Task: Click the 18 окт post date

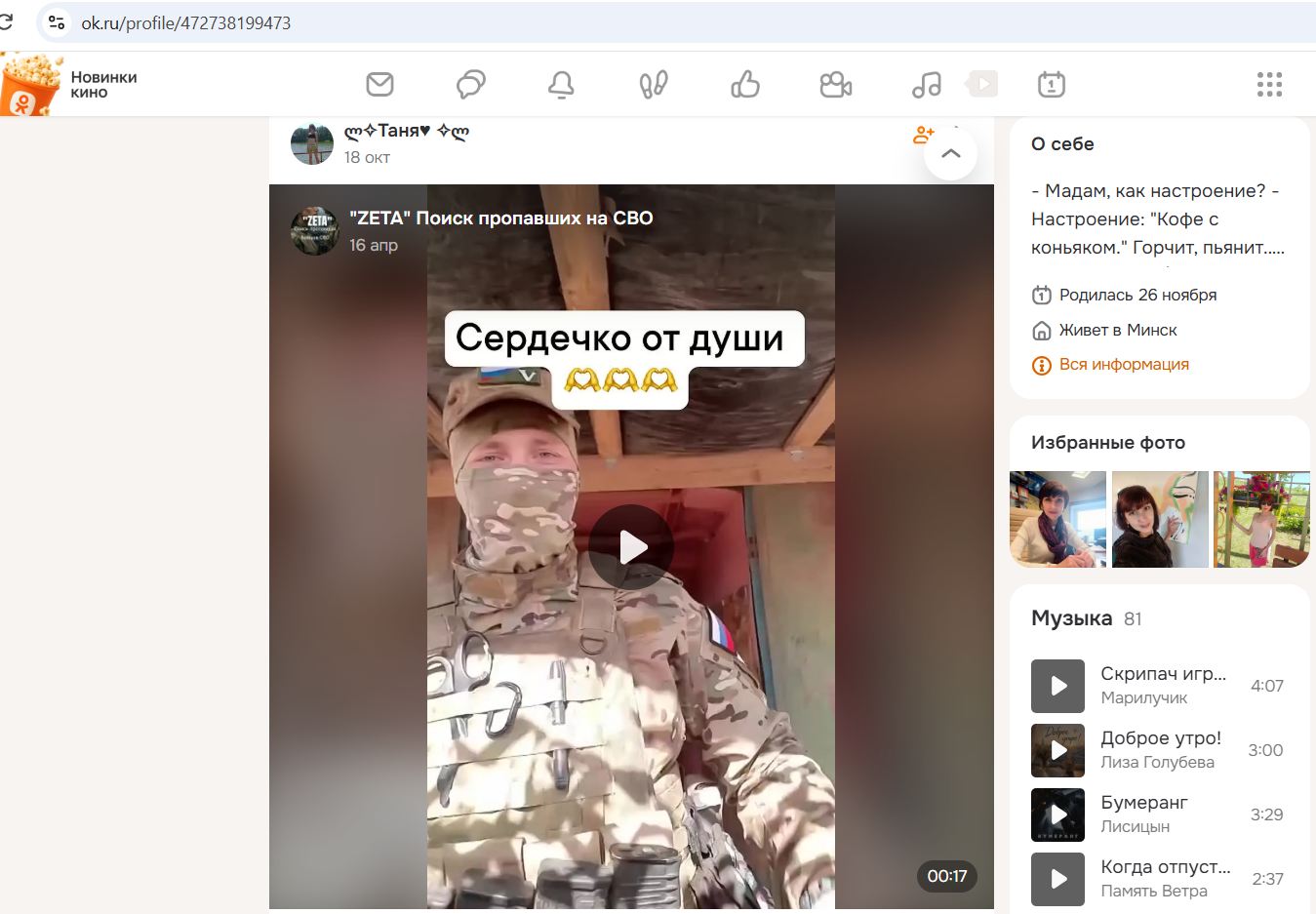Action: (367, 157)
